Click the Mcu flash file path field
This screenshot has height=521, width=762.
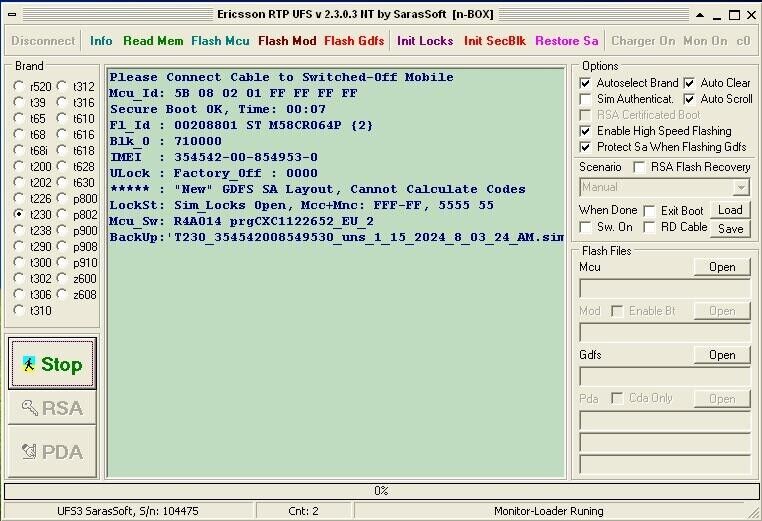point(665,288)
